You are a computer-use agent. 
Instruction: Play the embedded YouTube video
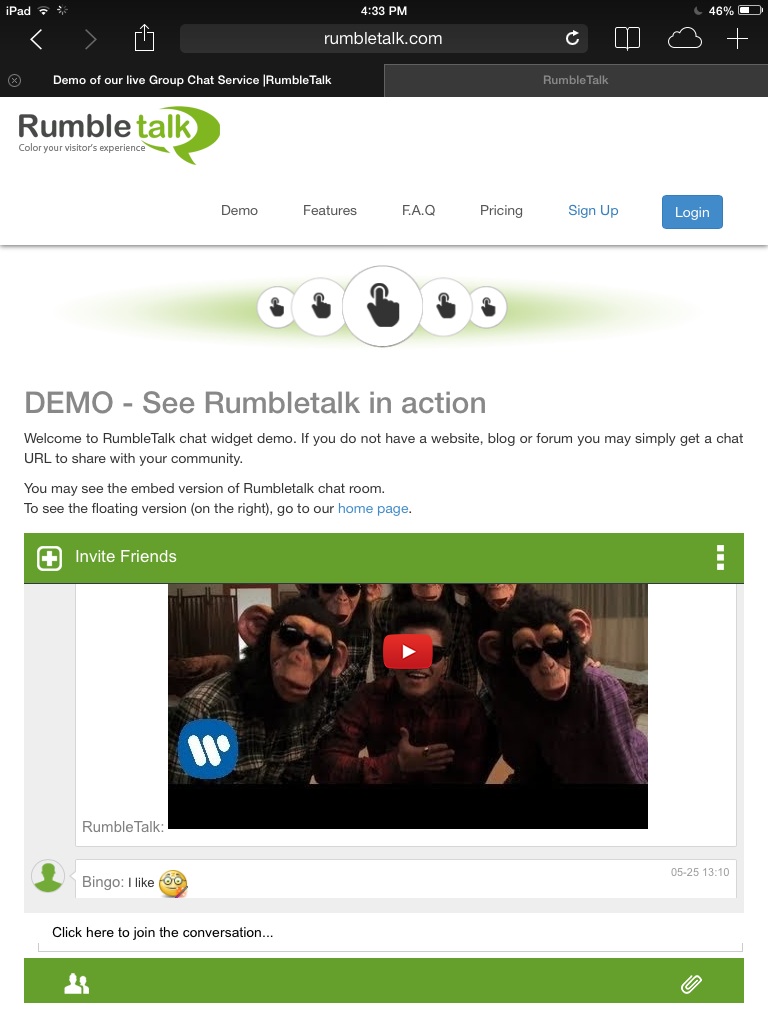tap(408, 651)
